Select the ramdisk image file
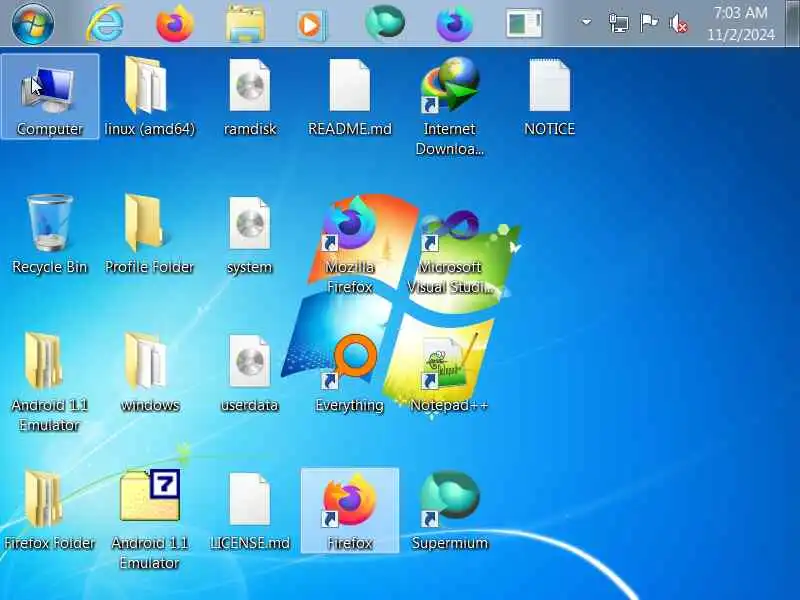The width and height of the screenshot is (800, 600). point(249,97)
